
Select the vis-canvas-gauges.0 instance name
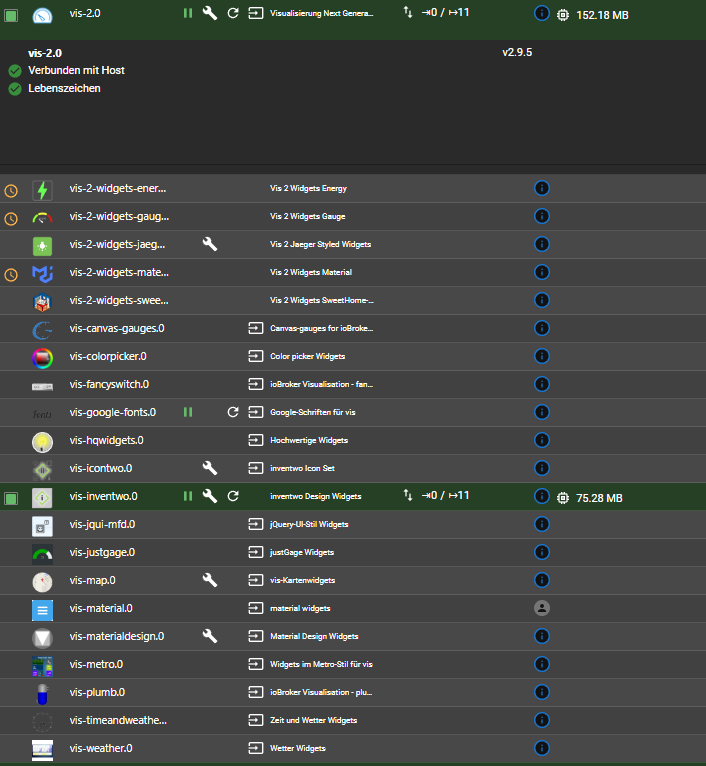point(117,328)
